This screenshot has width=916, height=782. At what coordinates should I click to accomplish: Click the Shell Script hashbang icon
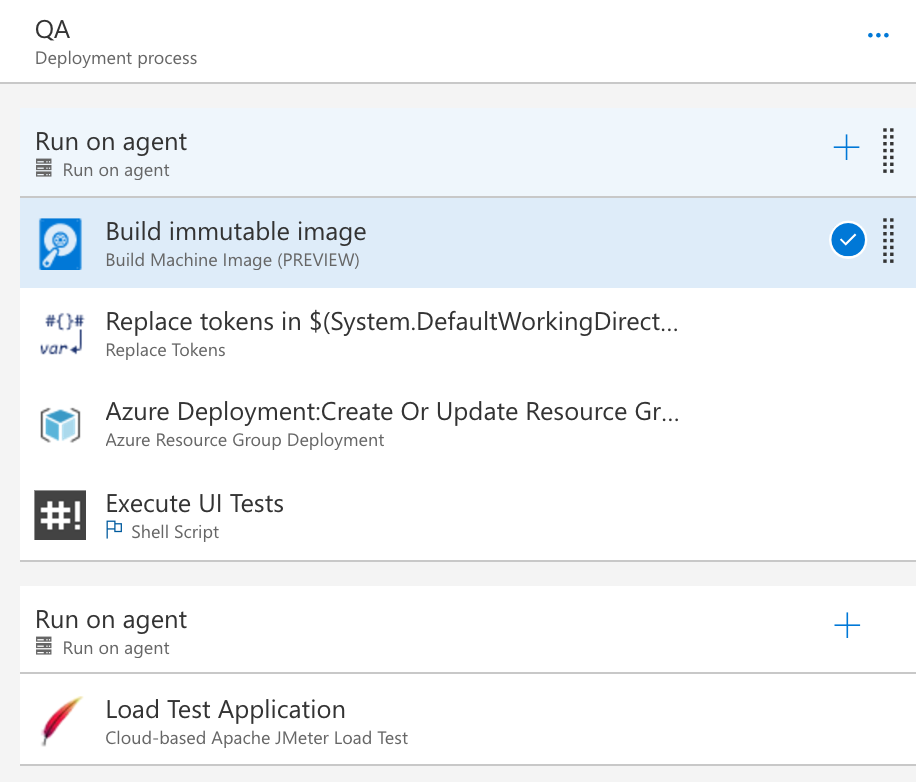click(60, 515)
